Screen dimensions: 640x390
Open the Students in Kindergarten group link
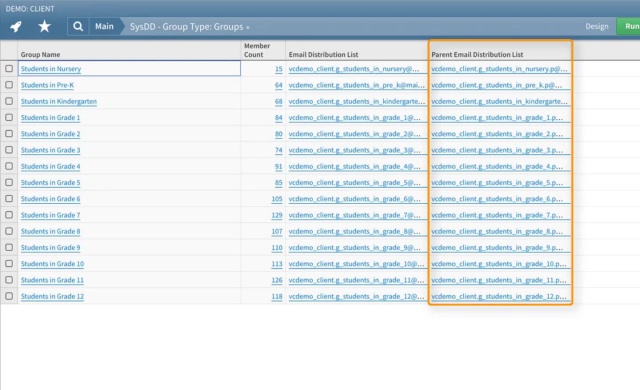click(59, 102)
